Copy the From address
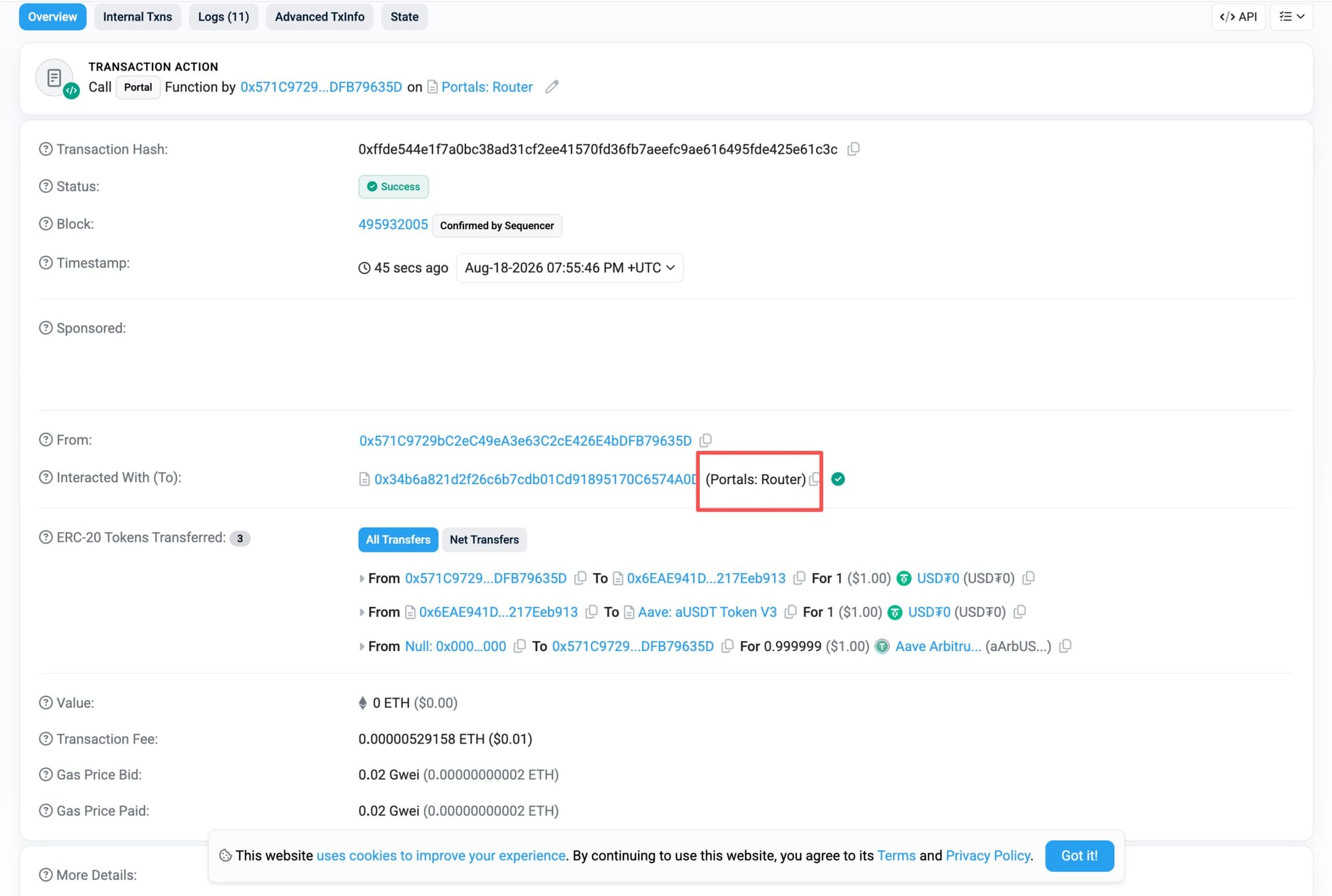Image resolution: width=1332 pixels, height=896 pixels. pyautogui.click(x=706, y=440)
